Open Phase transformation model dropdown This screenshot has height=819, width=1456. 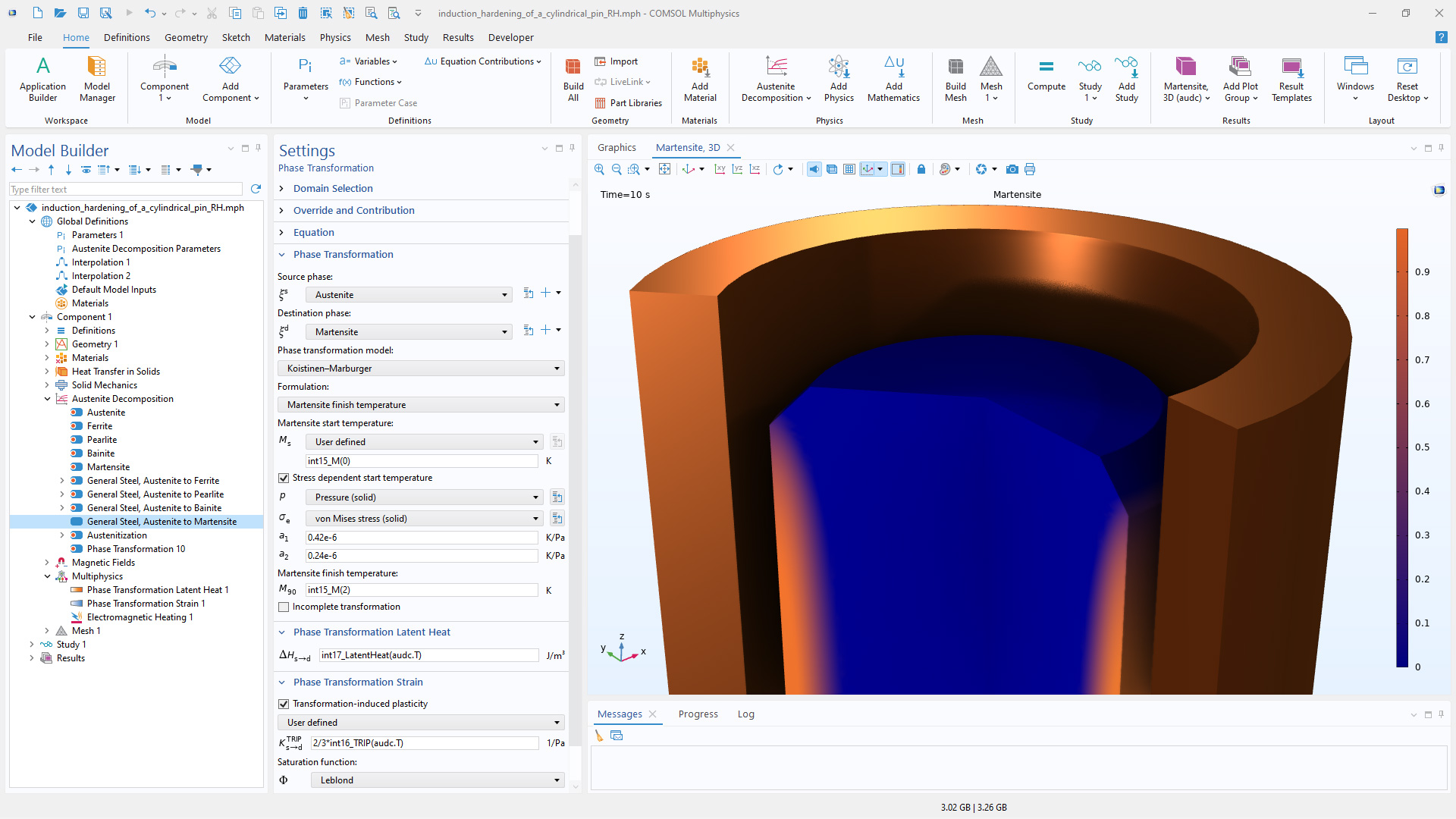pyautogui.click(x=421, y=369)
